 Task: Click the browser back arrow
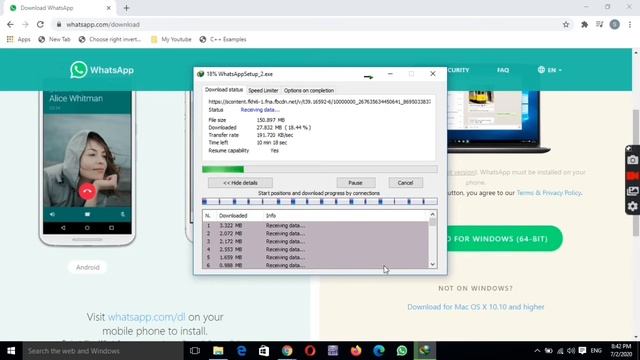(10, 24)
